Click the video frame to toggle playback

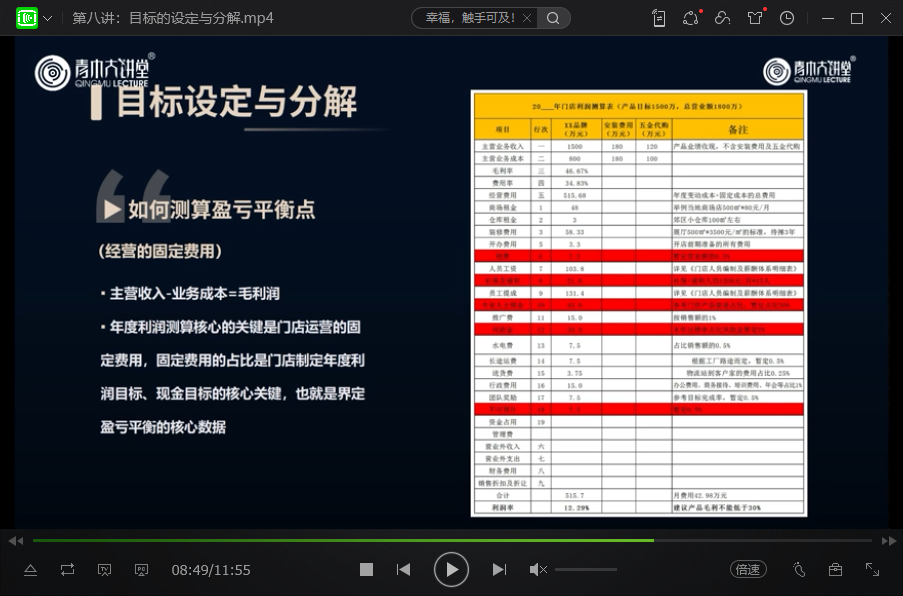(x=452, y=282)
